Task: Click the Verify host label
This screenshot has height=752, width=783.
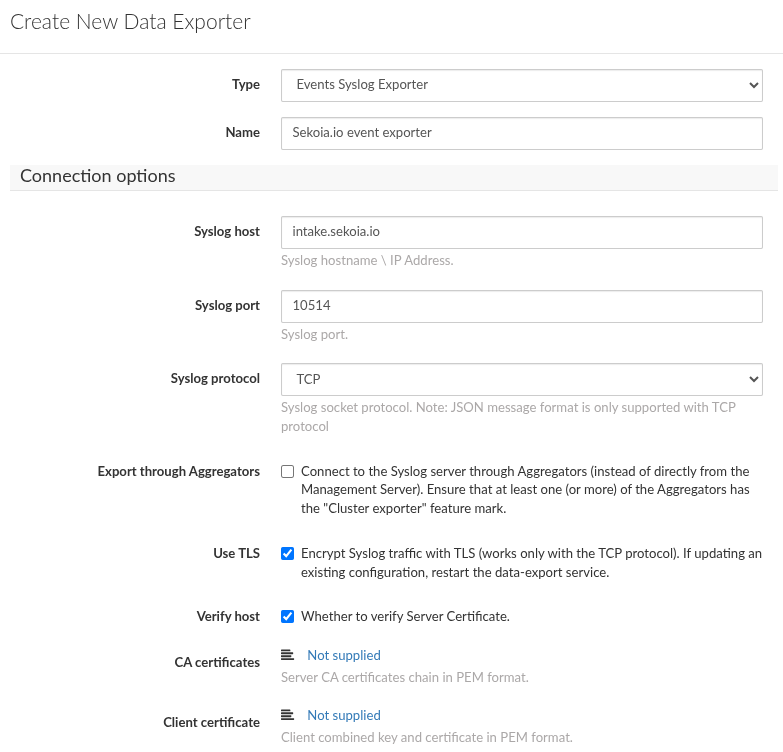Action: (x=228, y=616)
